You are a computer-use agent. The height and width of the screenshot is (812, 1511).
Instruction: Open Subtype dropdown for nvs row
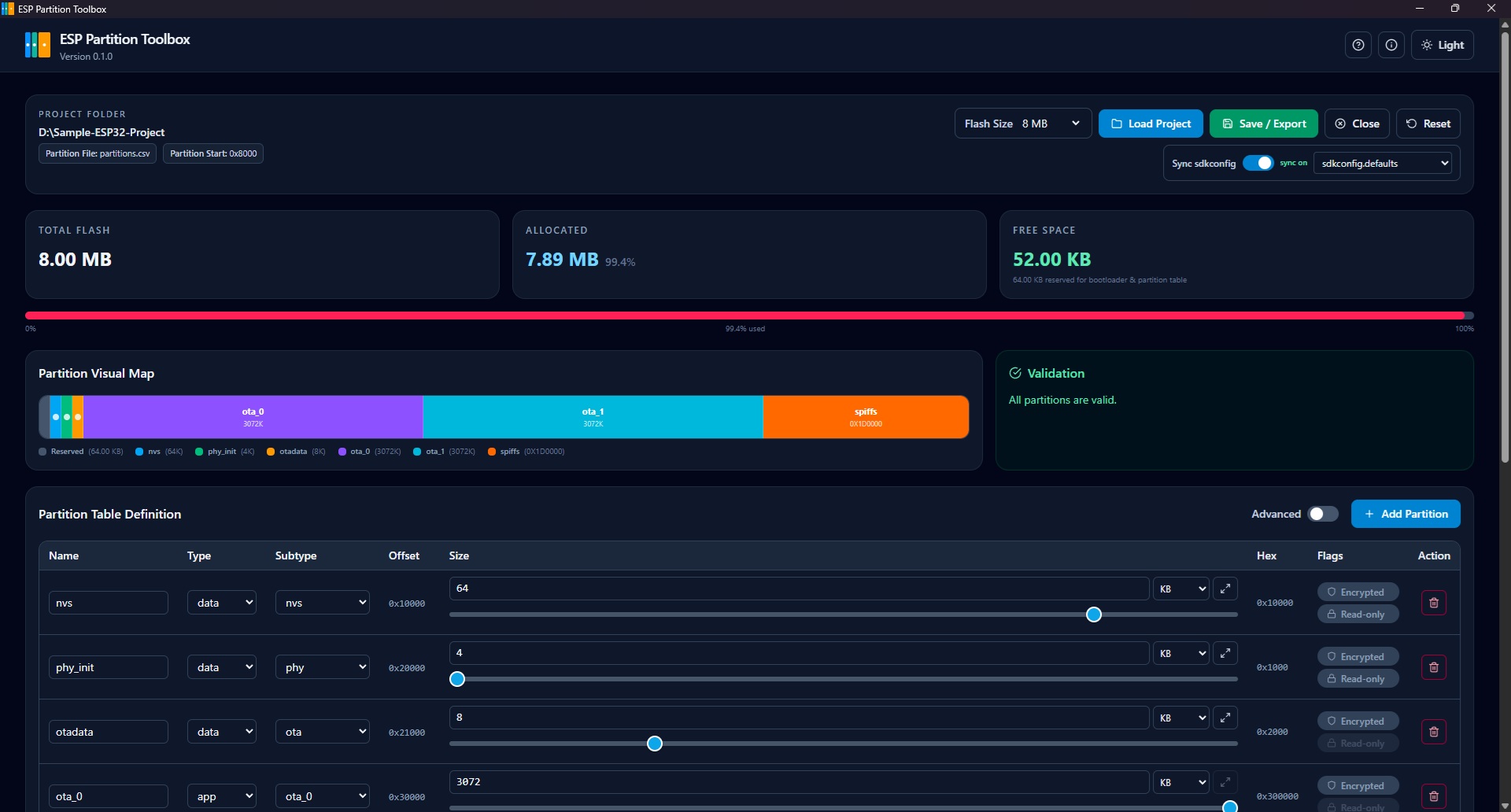tap(323, 603)
